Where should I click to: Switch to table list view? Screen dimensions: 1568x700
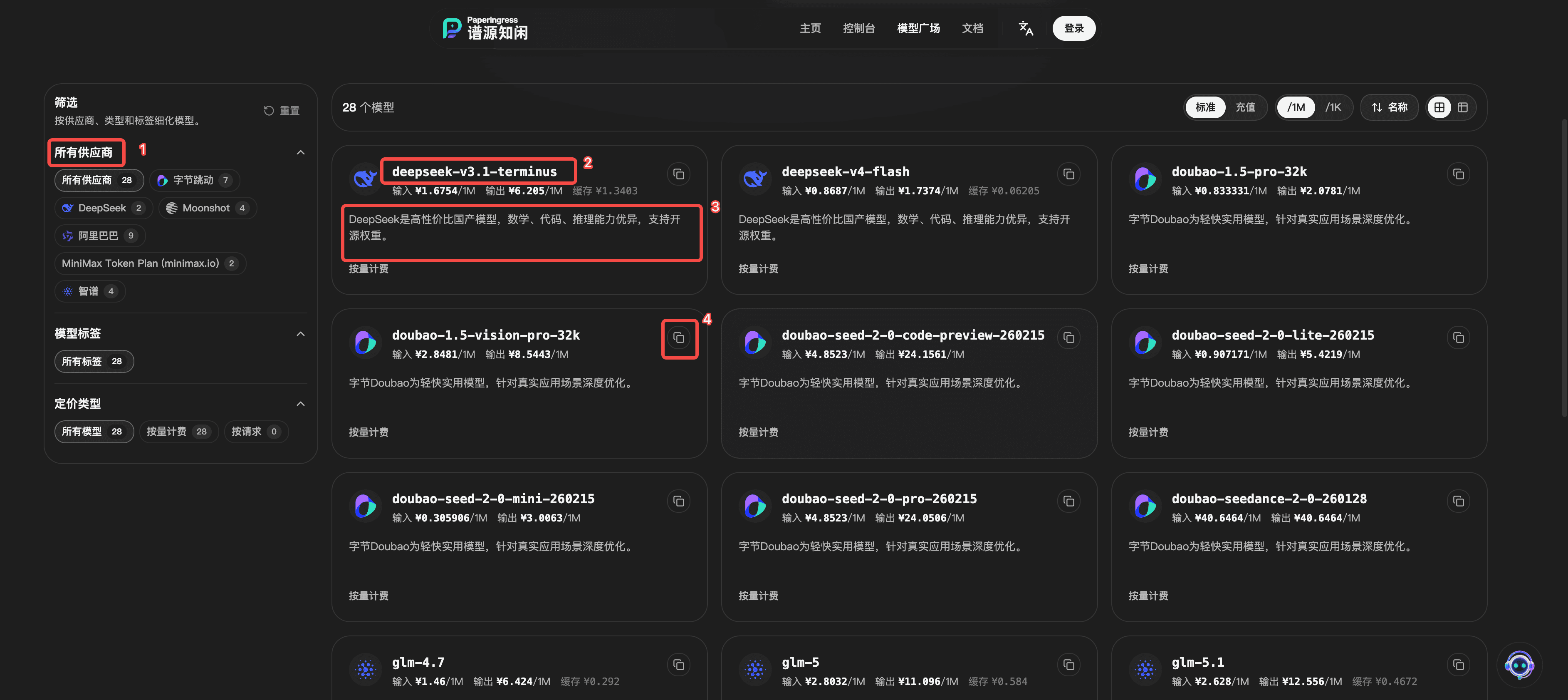click(1463, 107)
